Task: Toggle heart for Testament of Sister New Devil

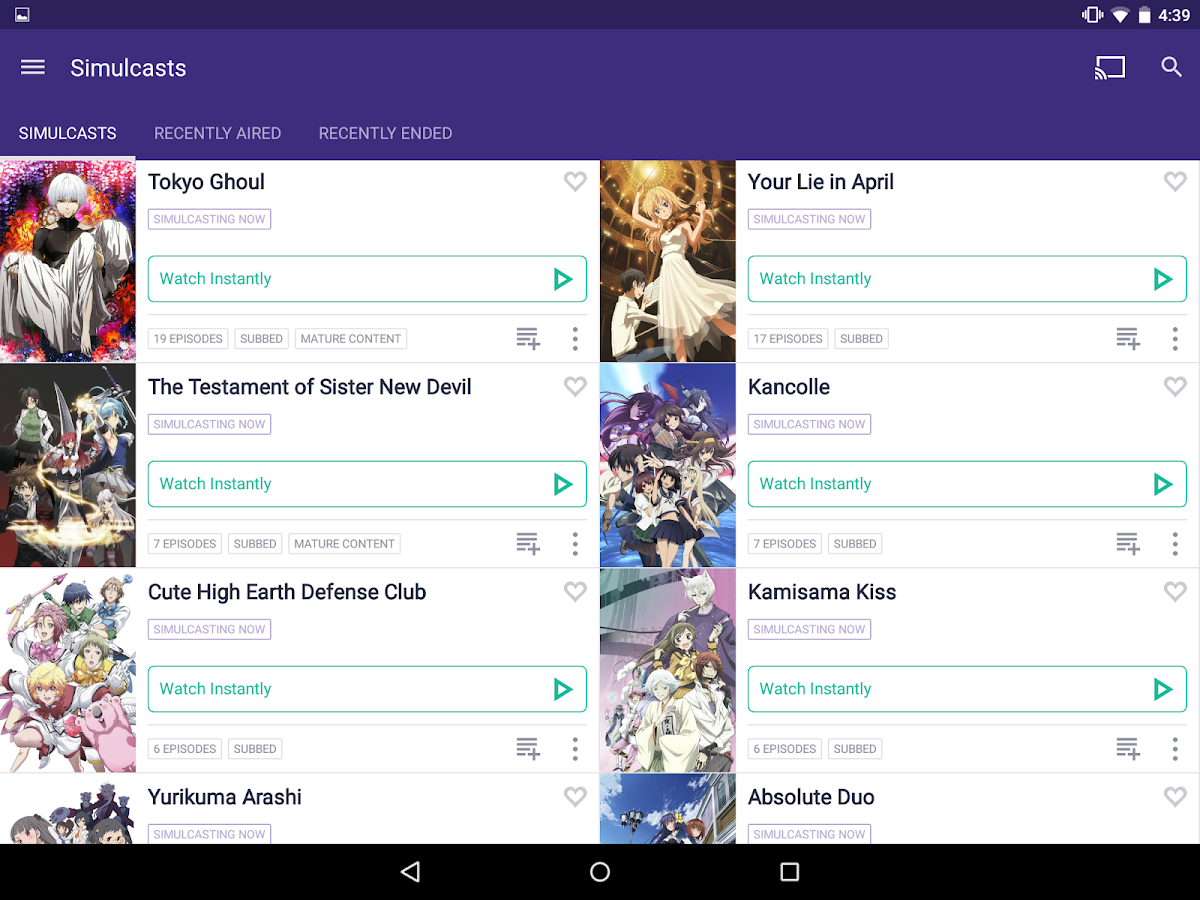Action: 575,387
